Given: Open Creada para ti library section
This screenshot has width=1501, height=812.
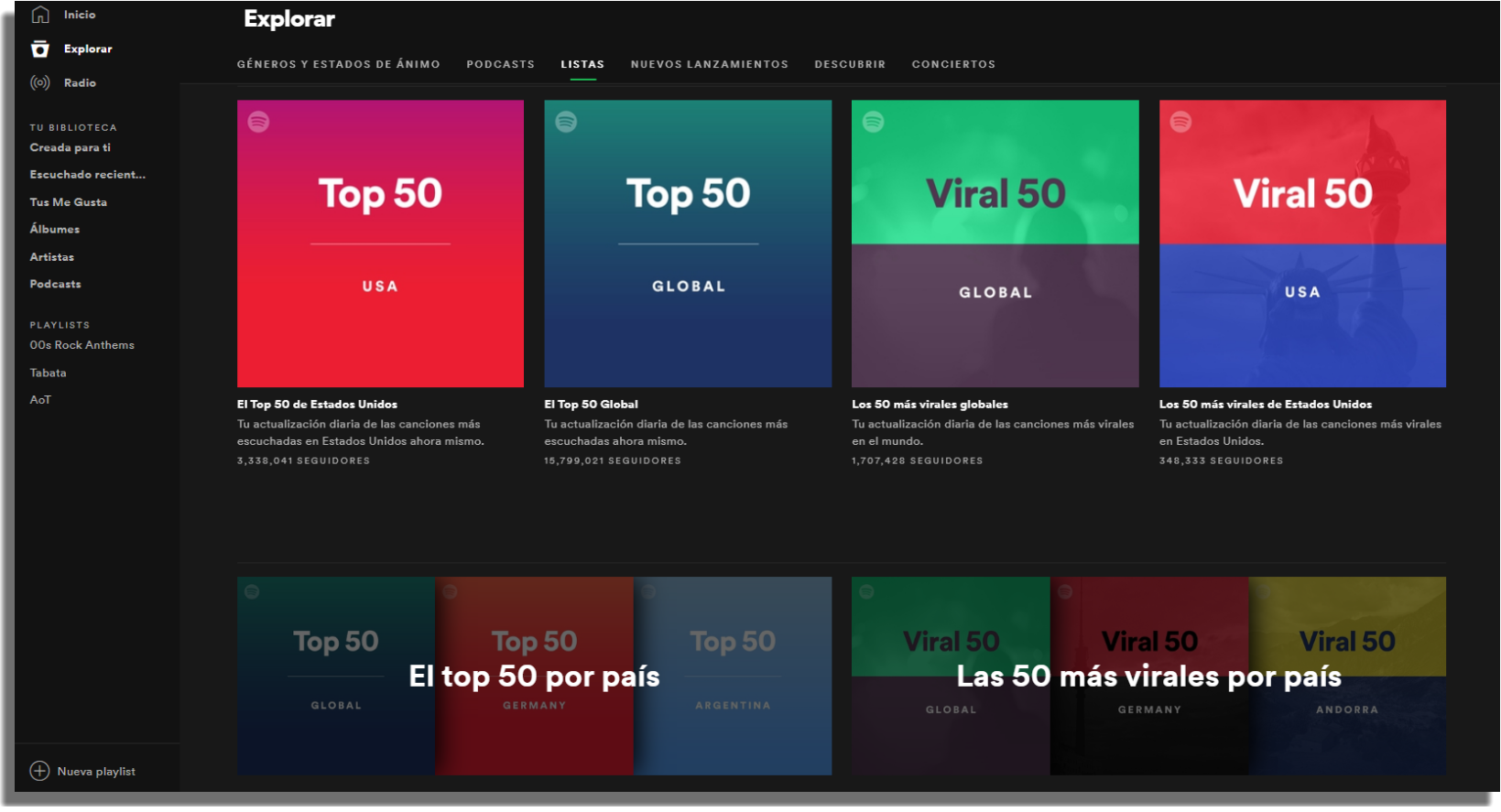Looking at the screenshot, I should pyautogui.click(x=70, y=147).
